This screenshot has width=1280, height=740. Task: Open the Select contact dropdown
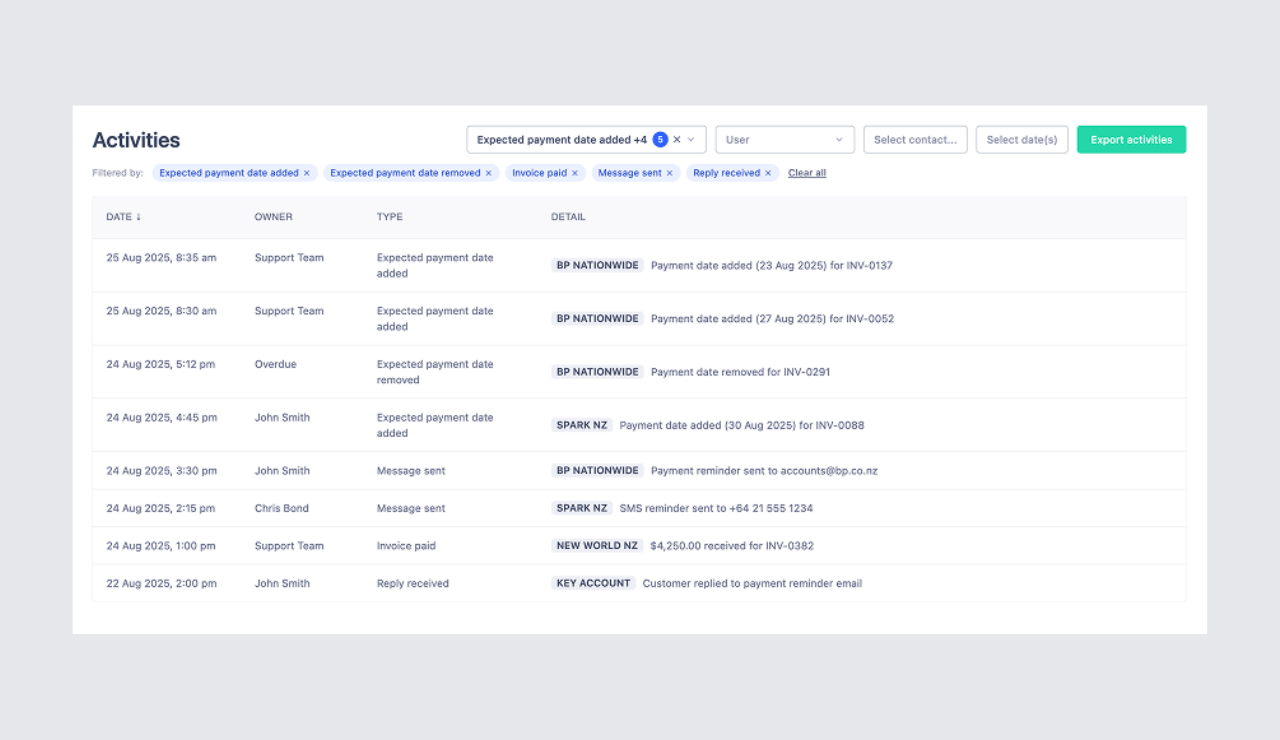(x=915, y=140)
